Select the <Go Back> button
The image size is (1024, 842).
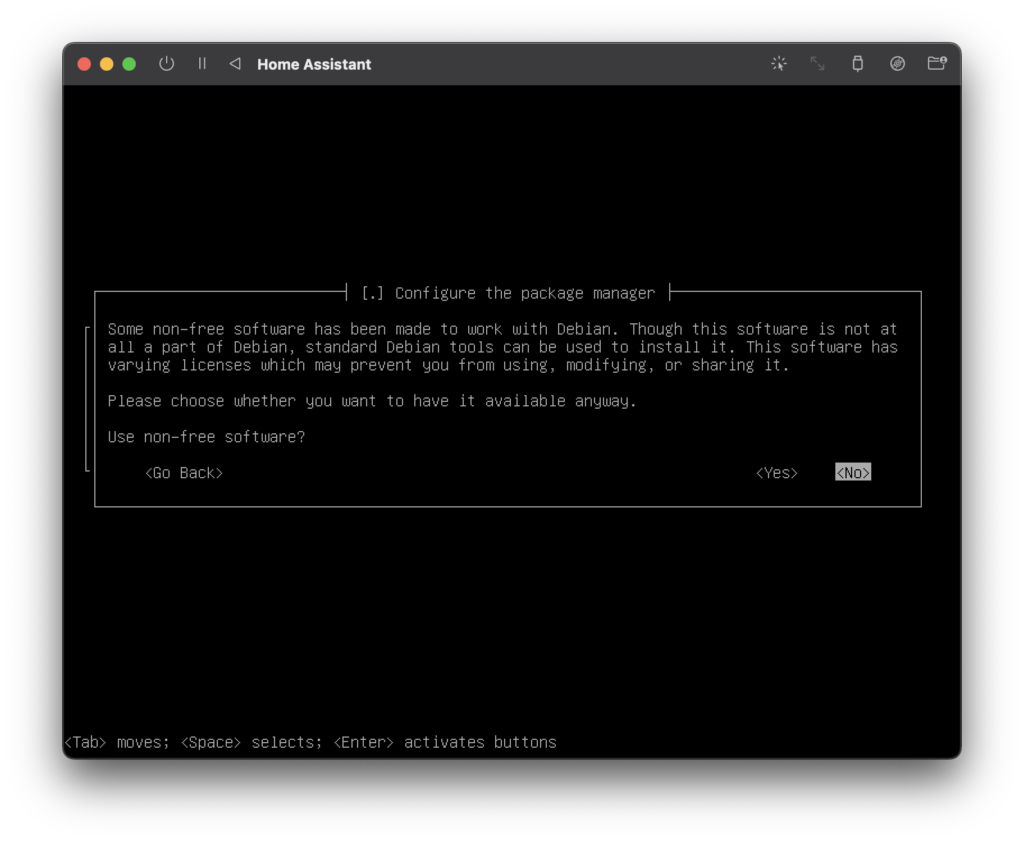tap(184, 473)
